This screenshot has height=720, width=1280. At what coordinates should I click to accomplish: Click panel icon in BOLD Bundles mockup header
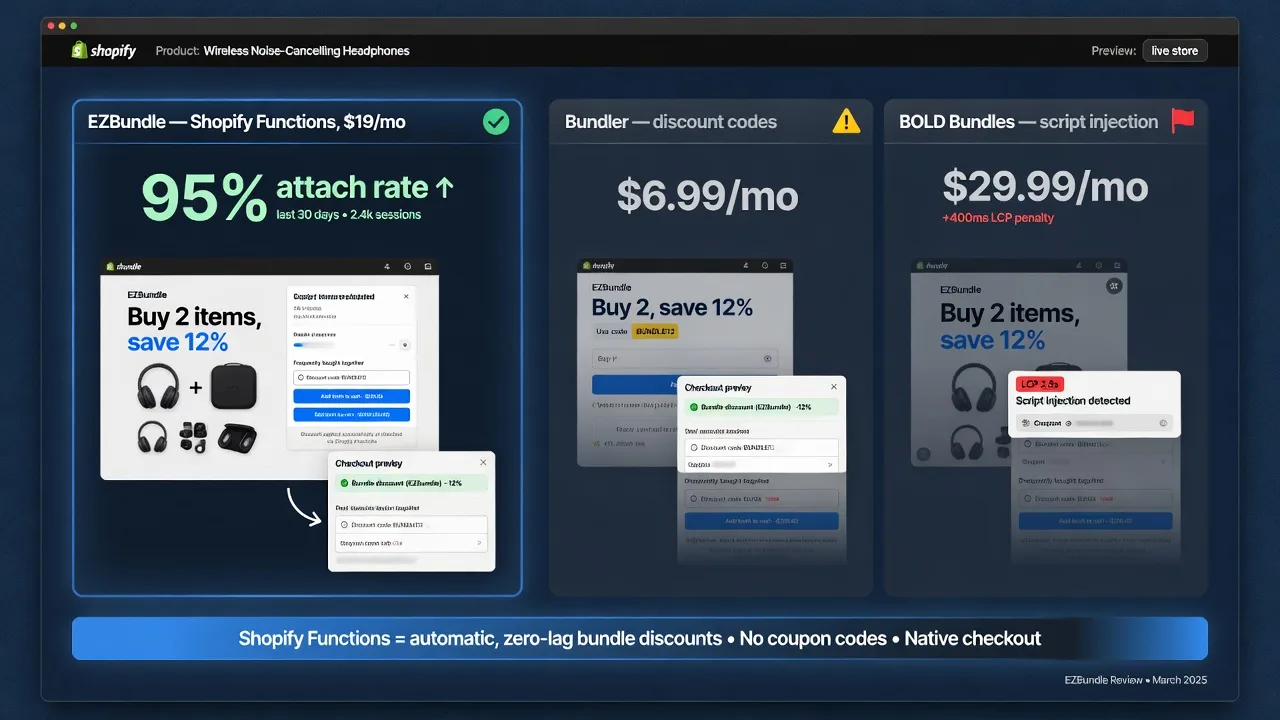pyautogui.click(x=1117, y=265)
